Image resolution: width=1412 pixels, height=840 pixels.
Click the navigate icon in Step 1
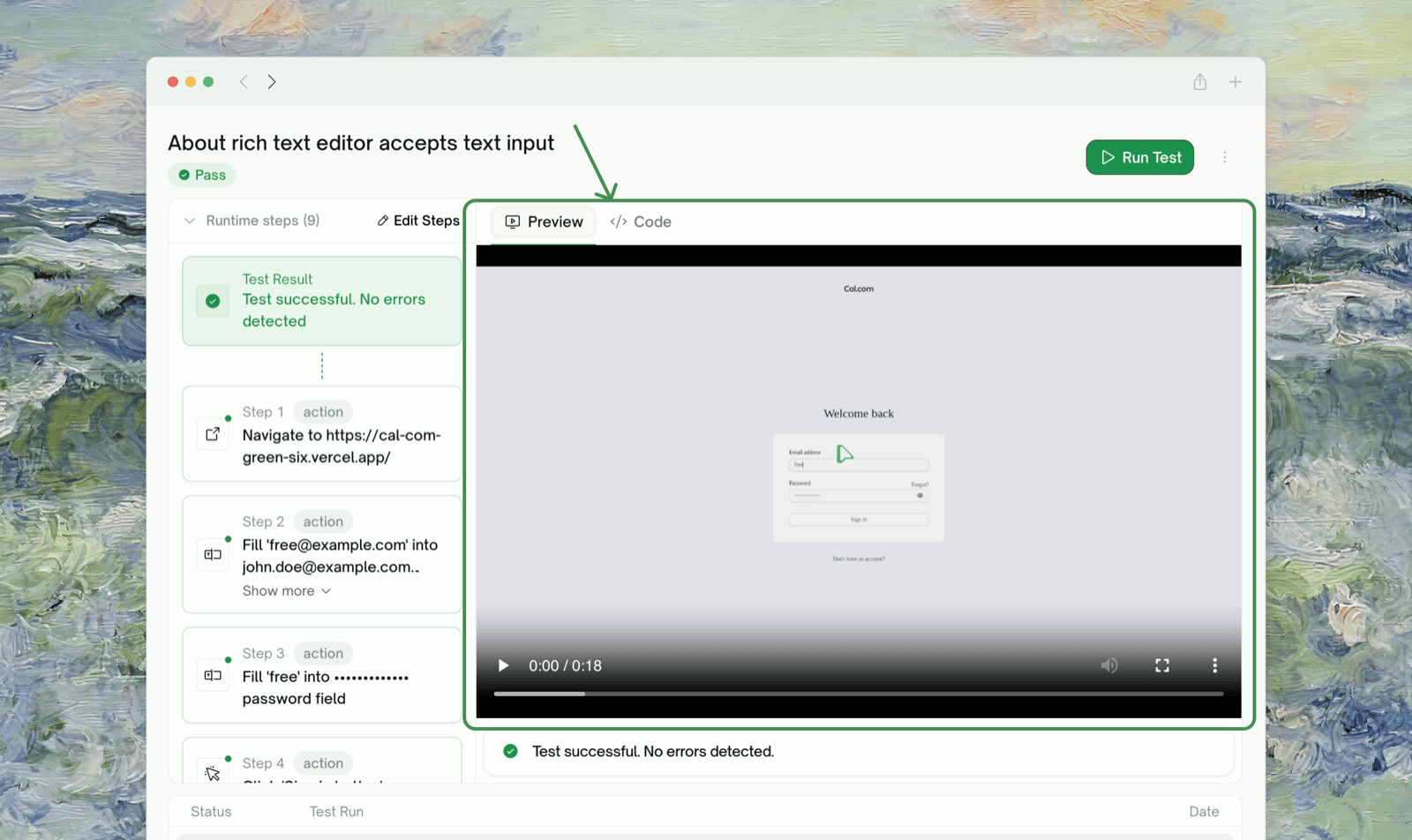coord(213,434)
